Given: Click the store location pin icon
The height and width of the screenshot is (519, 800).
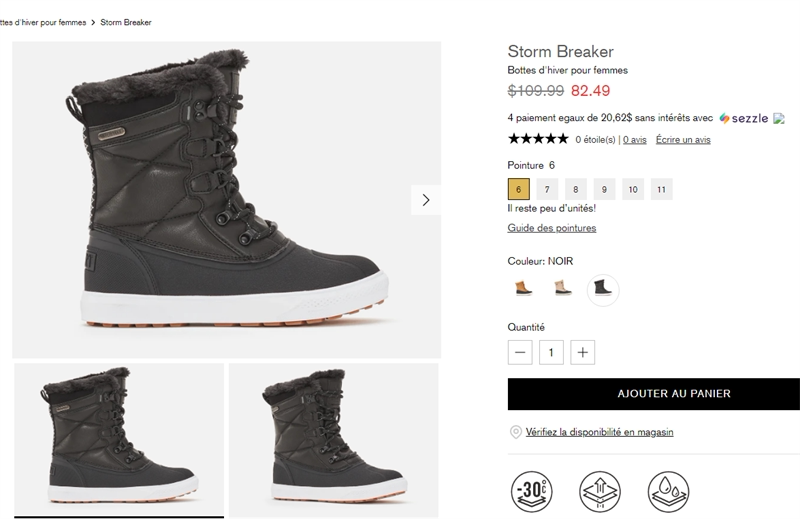Looking at the screenshot, I should [516, 432].
